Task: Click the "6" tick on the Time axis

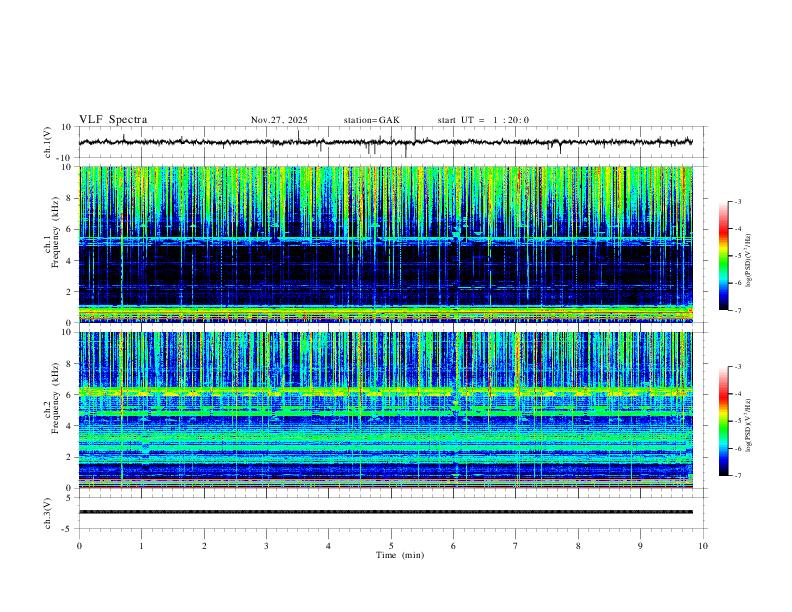Action: point(454,546)
